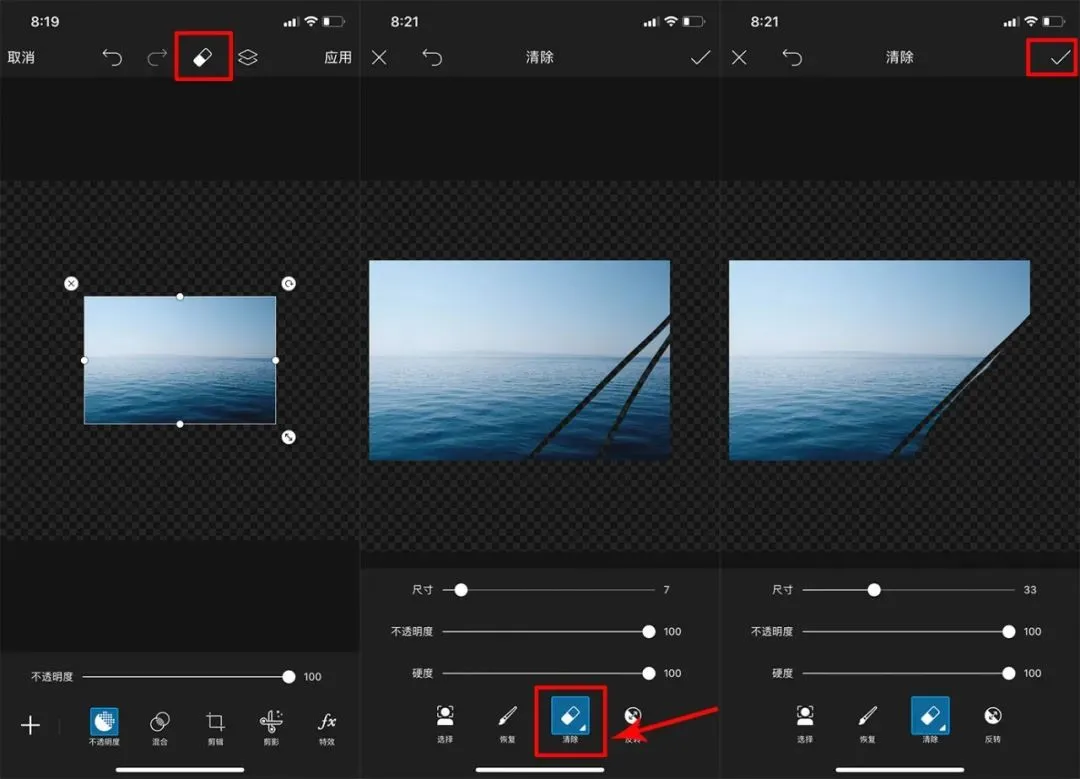Tap the plus icon to add a layer
This screenshot has height=779, width=1080.
tap(30, 725)
